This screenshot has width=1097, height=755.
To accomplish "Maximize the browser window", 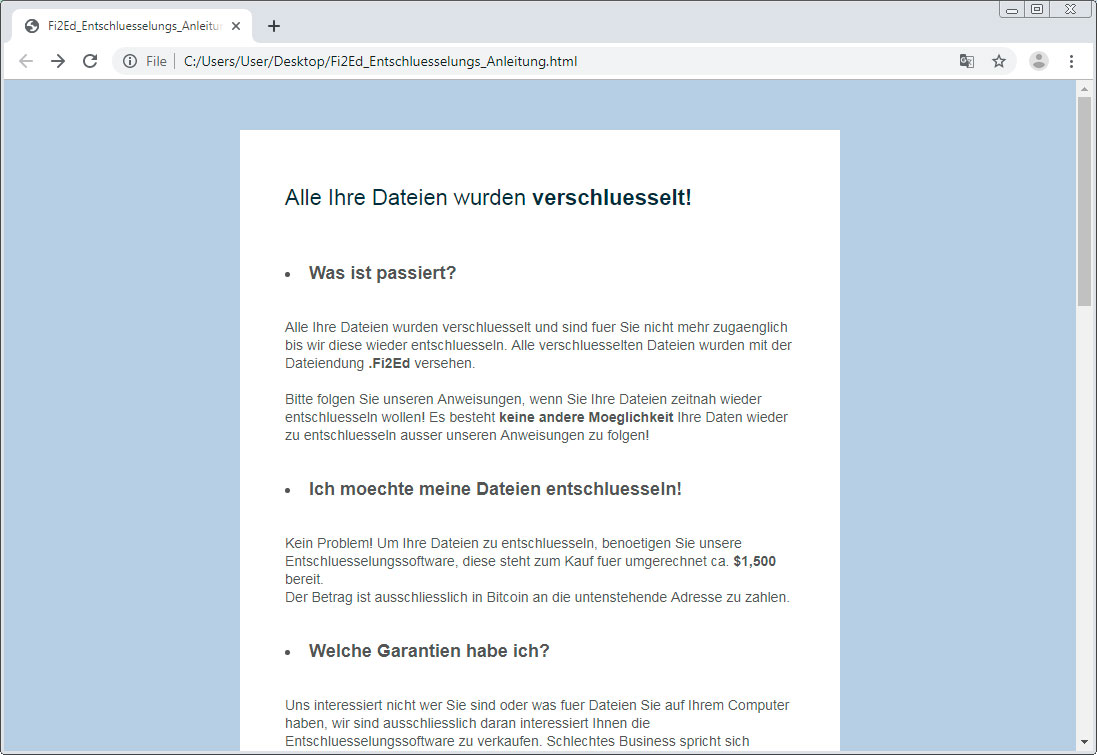I will coord(1037,10).
